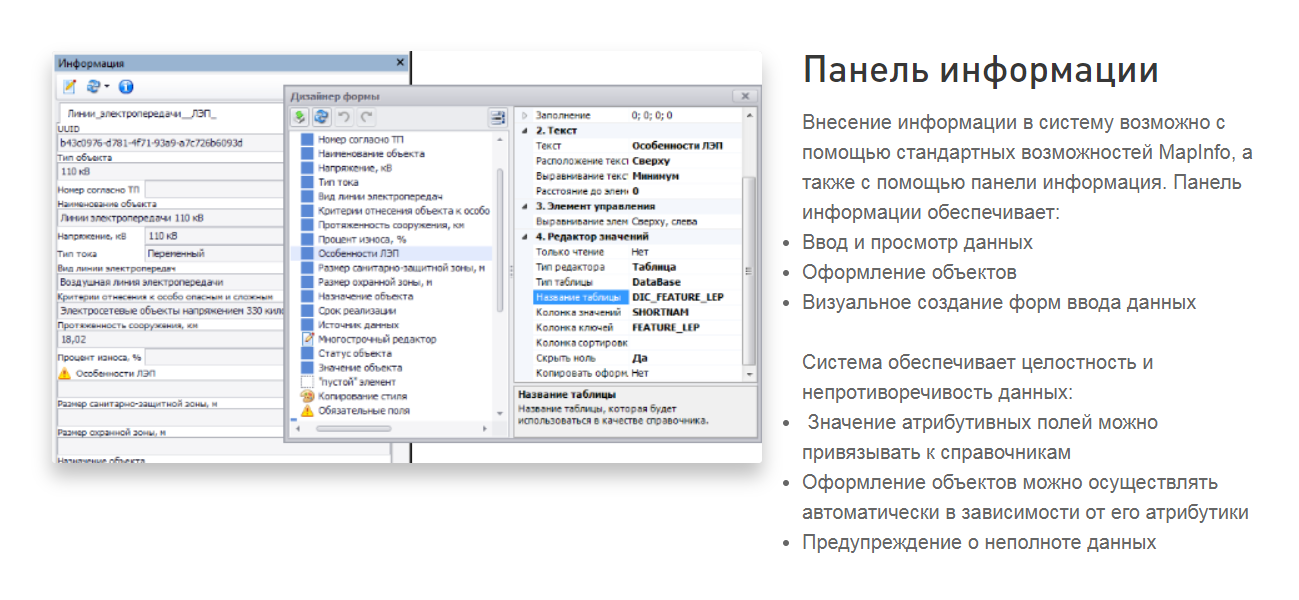Open dropdown arrow next to Информация refresh icon

106,87
